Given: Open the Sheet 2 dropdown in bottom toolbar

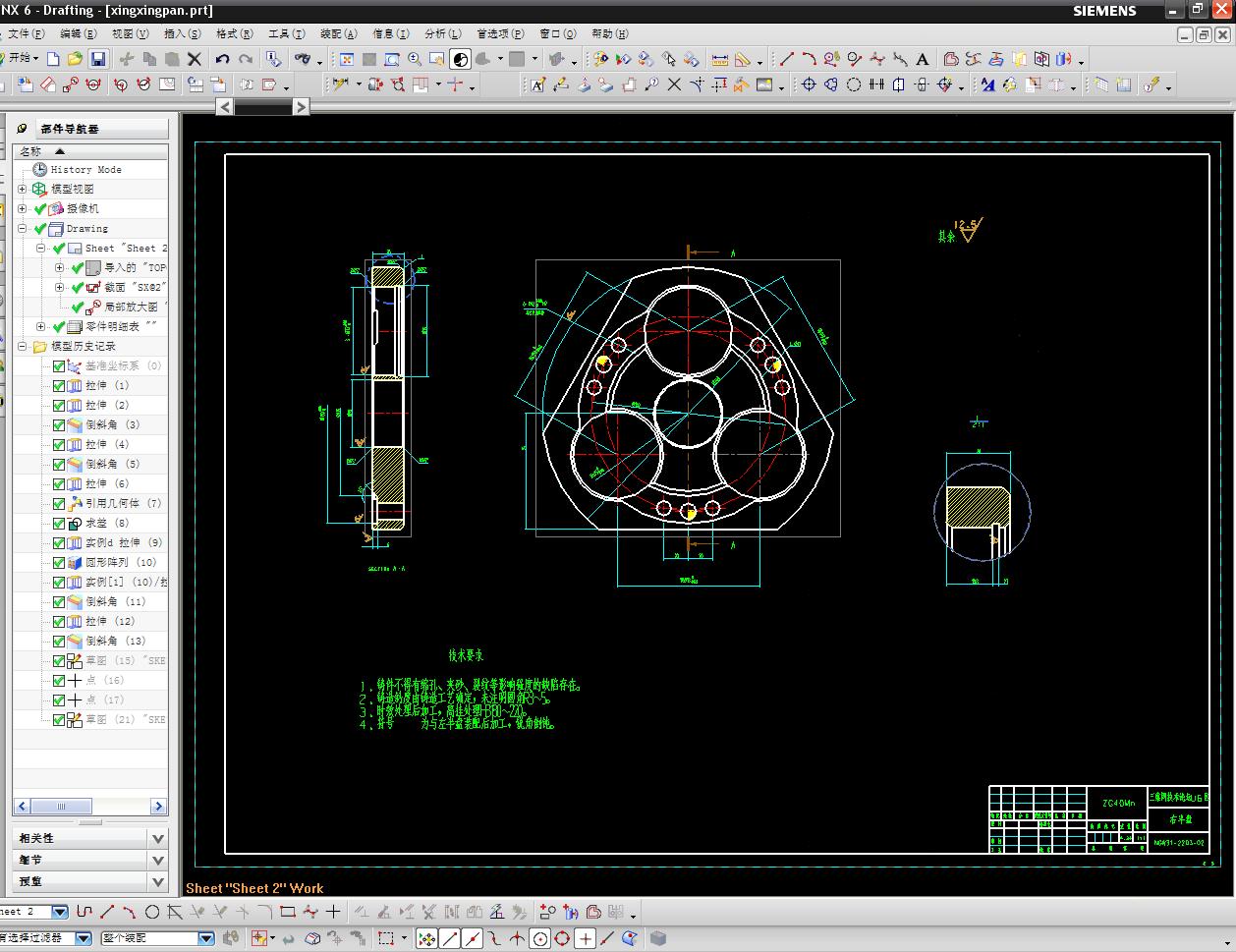Looking at the screenshot, I should pyautogui.click(x=60, y=912).
